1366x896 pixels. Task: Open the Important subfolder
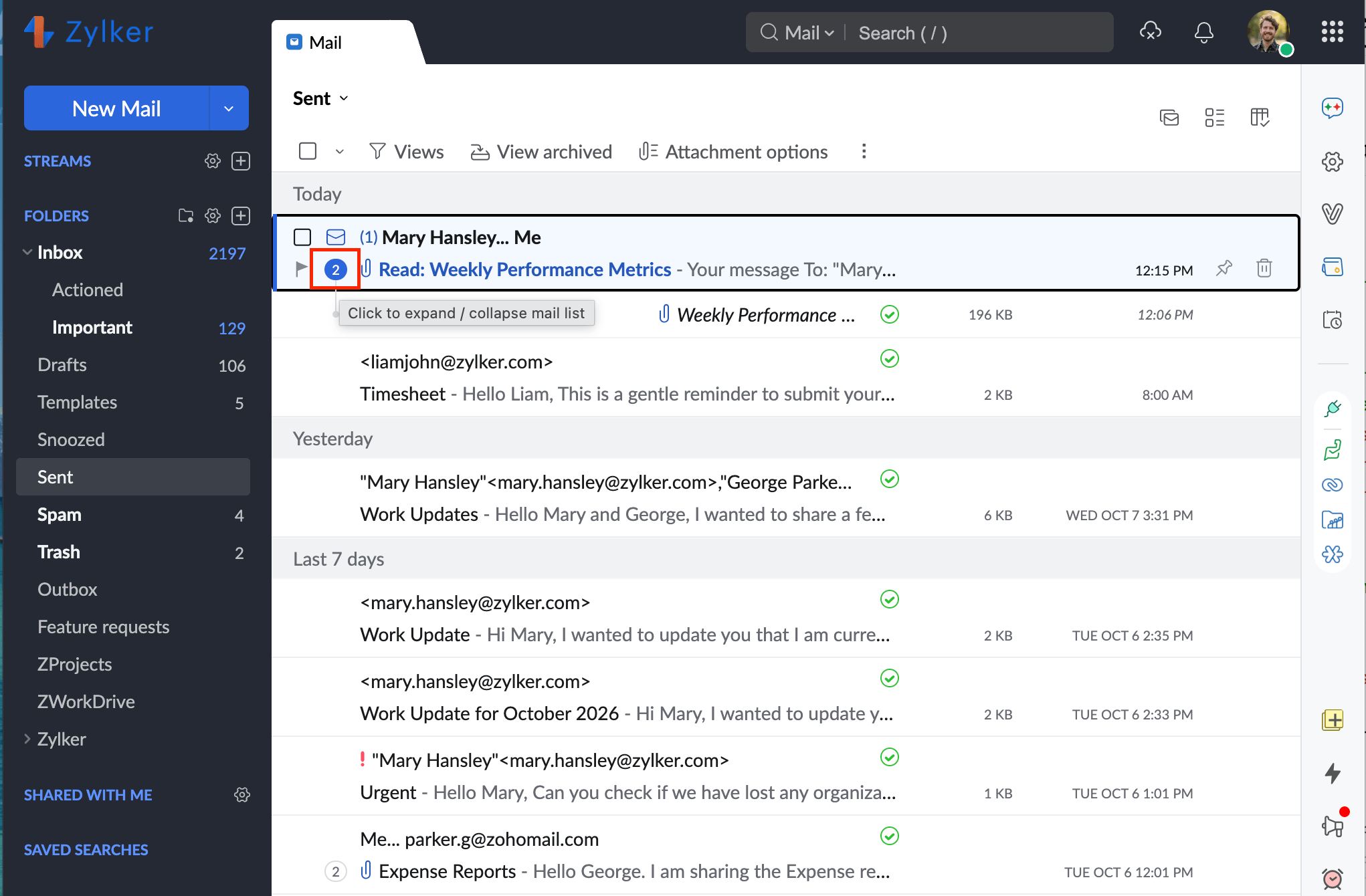pos(133,328)
